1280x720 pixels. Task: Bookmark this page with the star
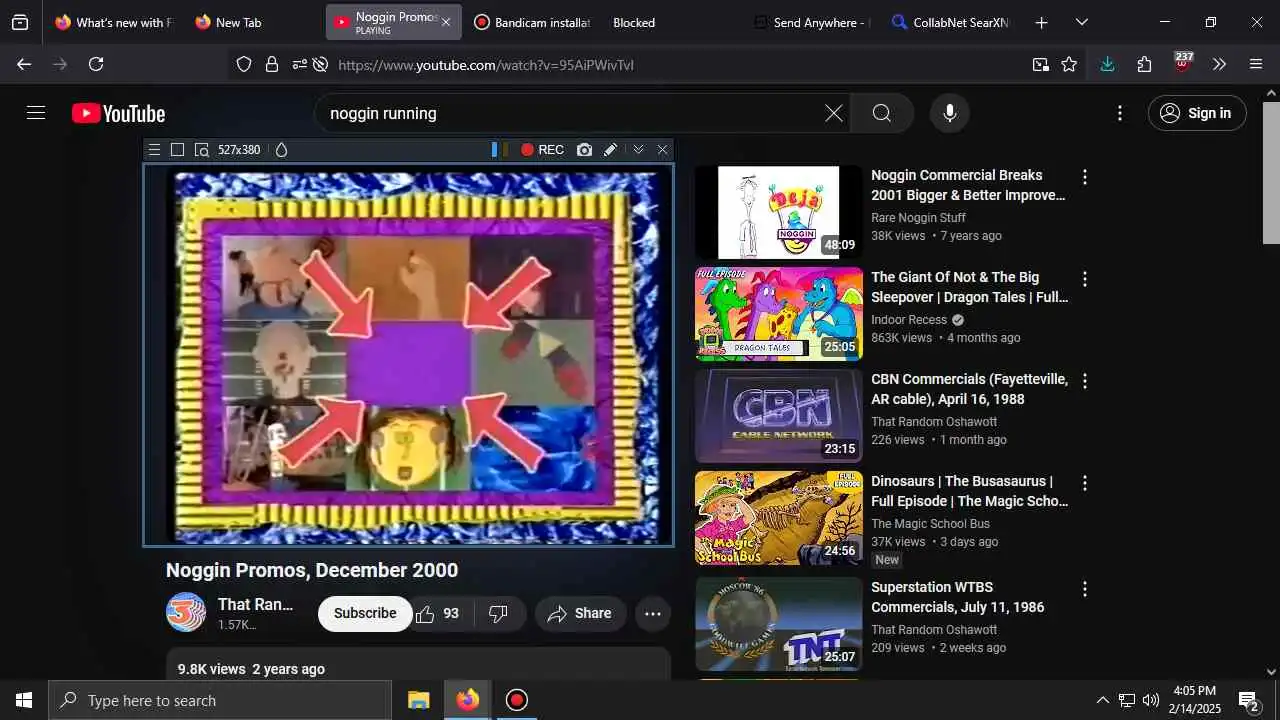1069,64
